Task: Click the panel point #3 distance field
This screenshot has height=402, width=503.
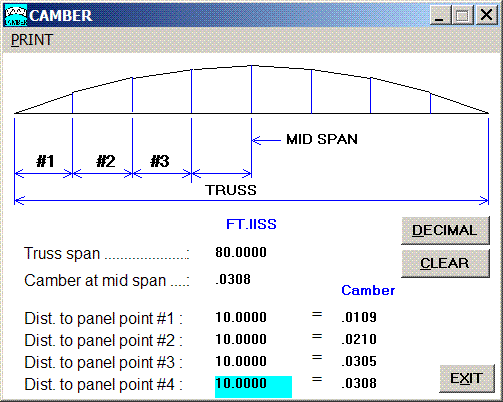Action: (241, 361)
